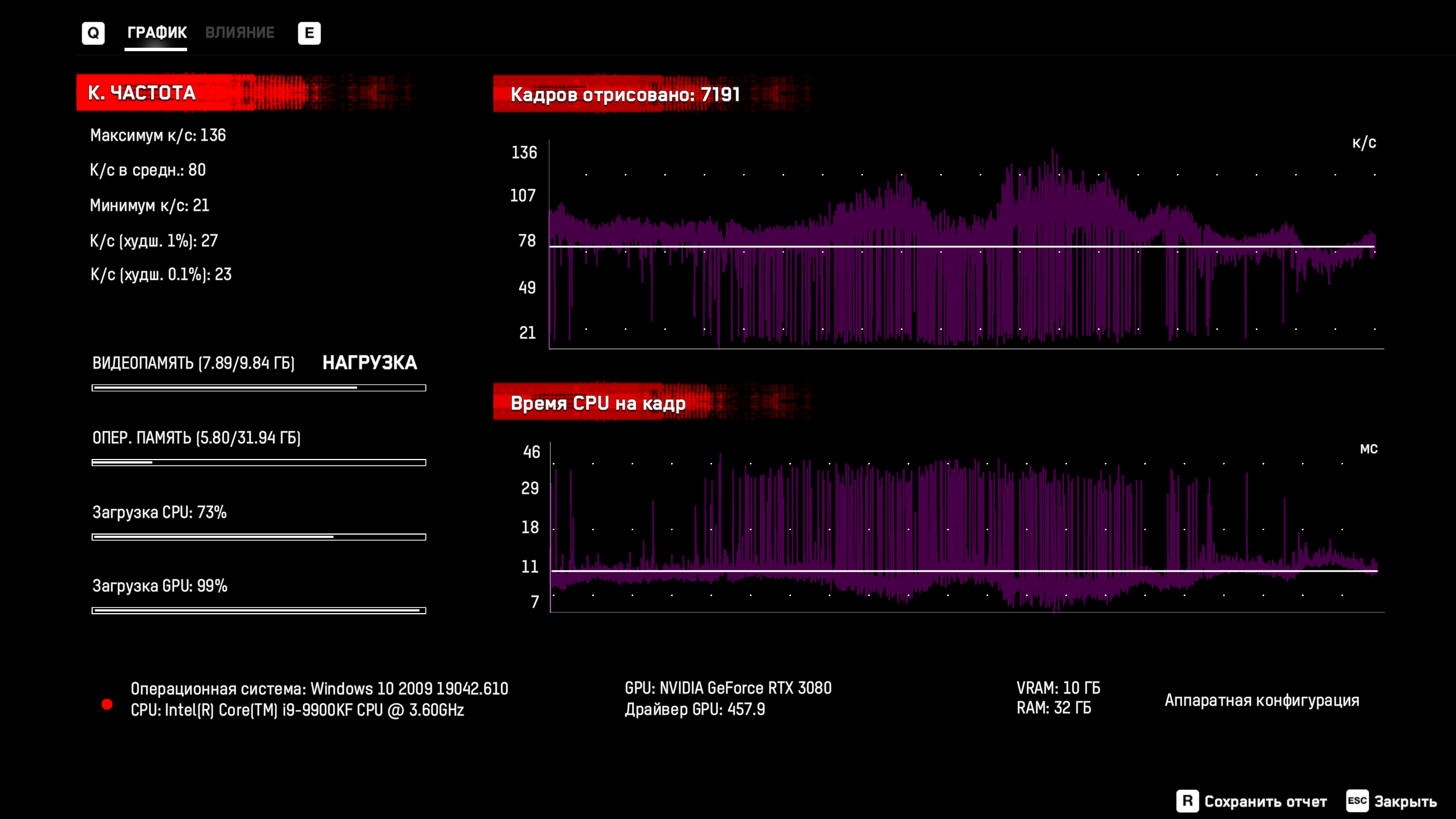This screenshot has width=1456, height=819.
Task: Click the Q key icon
Action: [x=93, y=33]
